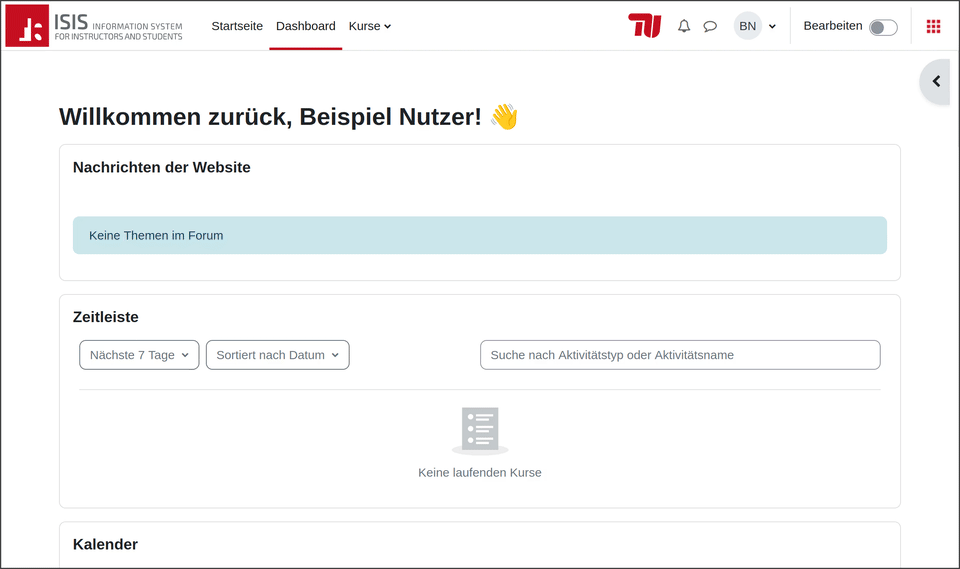Click the Nachrichten der Website heading
960x569 pixels.
click(x=162, y=167)
